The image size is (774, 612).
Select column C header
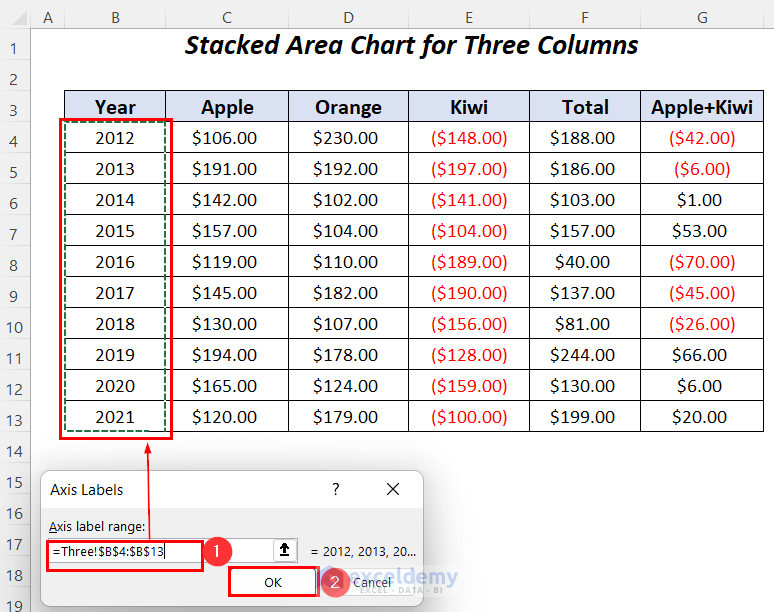click(x=227, y=17)
